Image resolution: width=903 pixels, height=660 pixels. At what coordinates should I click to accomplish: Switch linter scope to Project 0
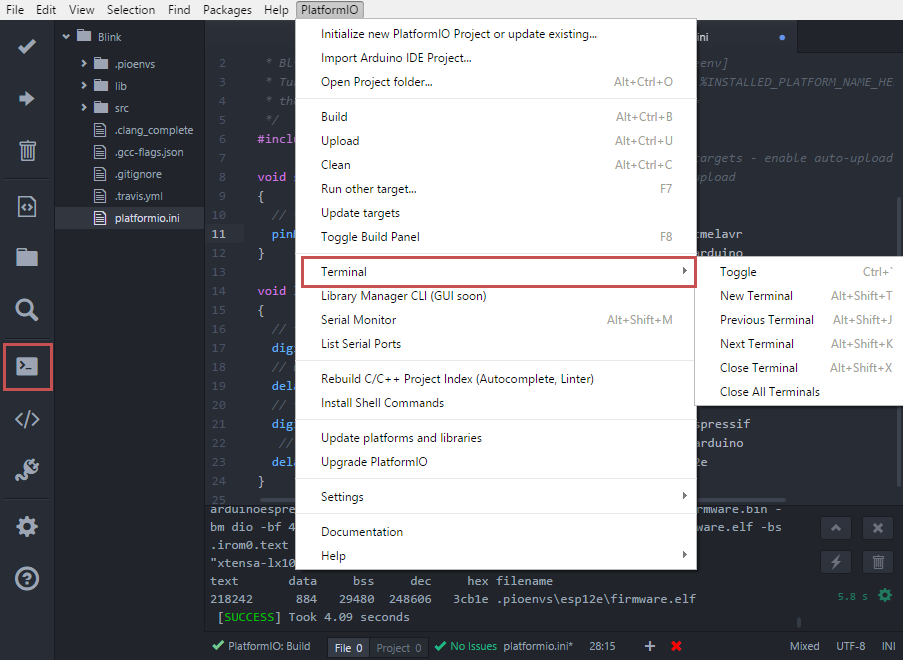click(x=399, y=648)
